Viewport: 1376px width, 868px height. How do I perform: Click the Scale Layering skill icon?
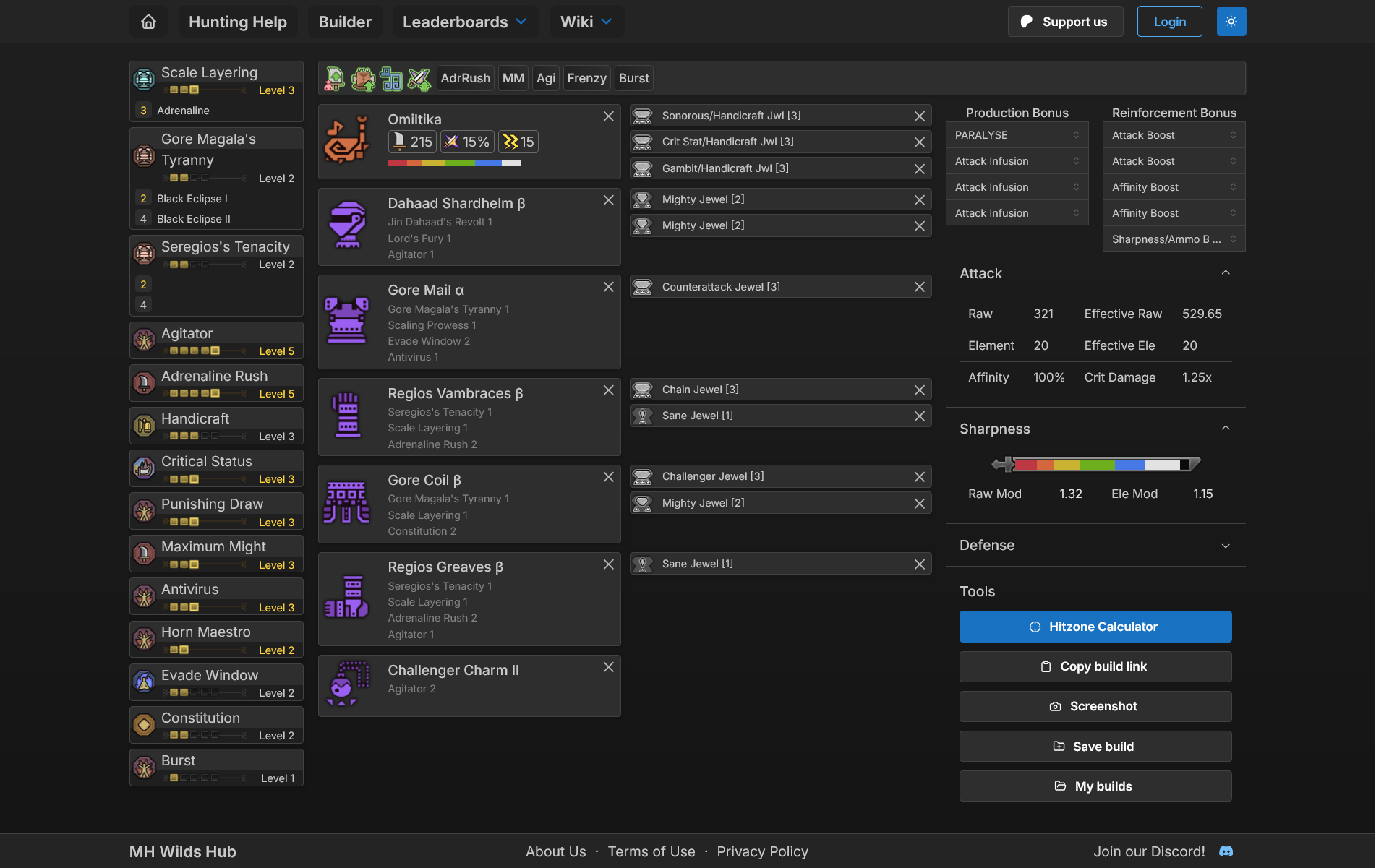coord(144,80)
